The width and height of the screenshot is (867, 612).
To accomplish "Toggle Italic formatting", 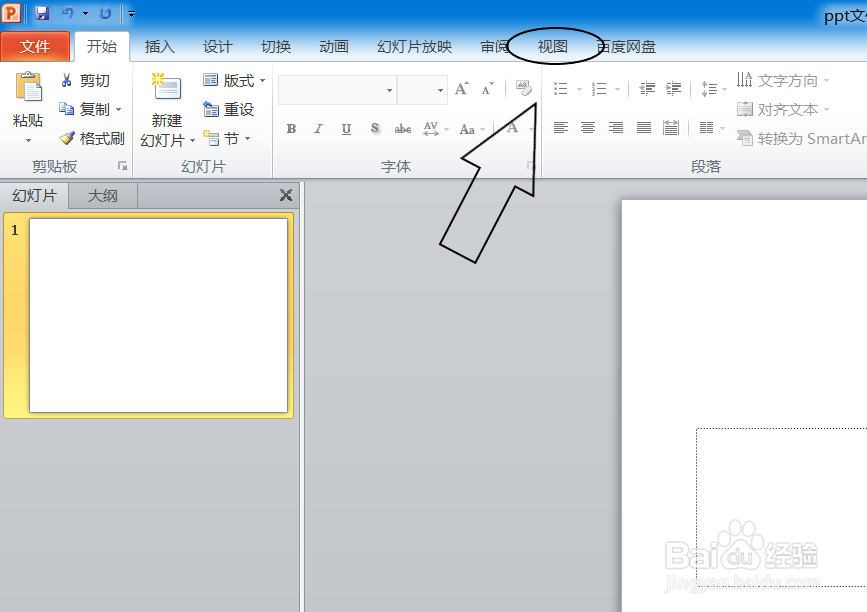I will point(318,129).
